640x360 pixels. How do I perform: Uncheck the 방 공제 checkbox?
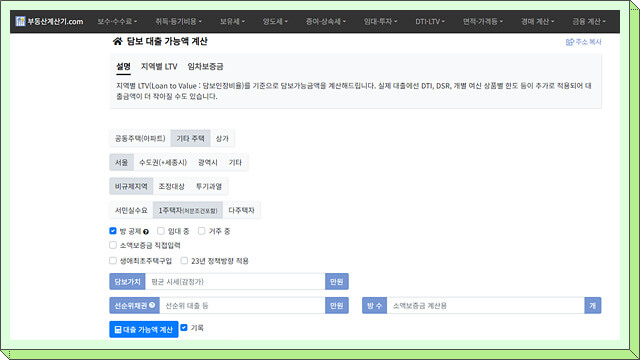113,231
